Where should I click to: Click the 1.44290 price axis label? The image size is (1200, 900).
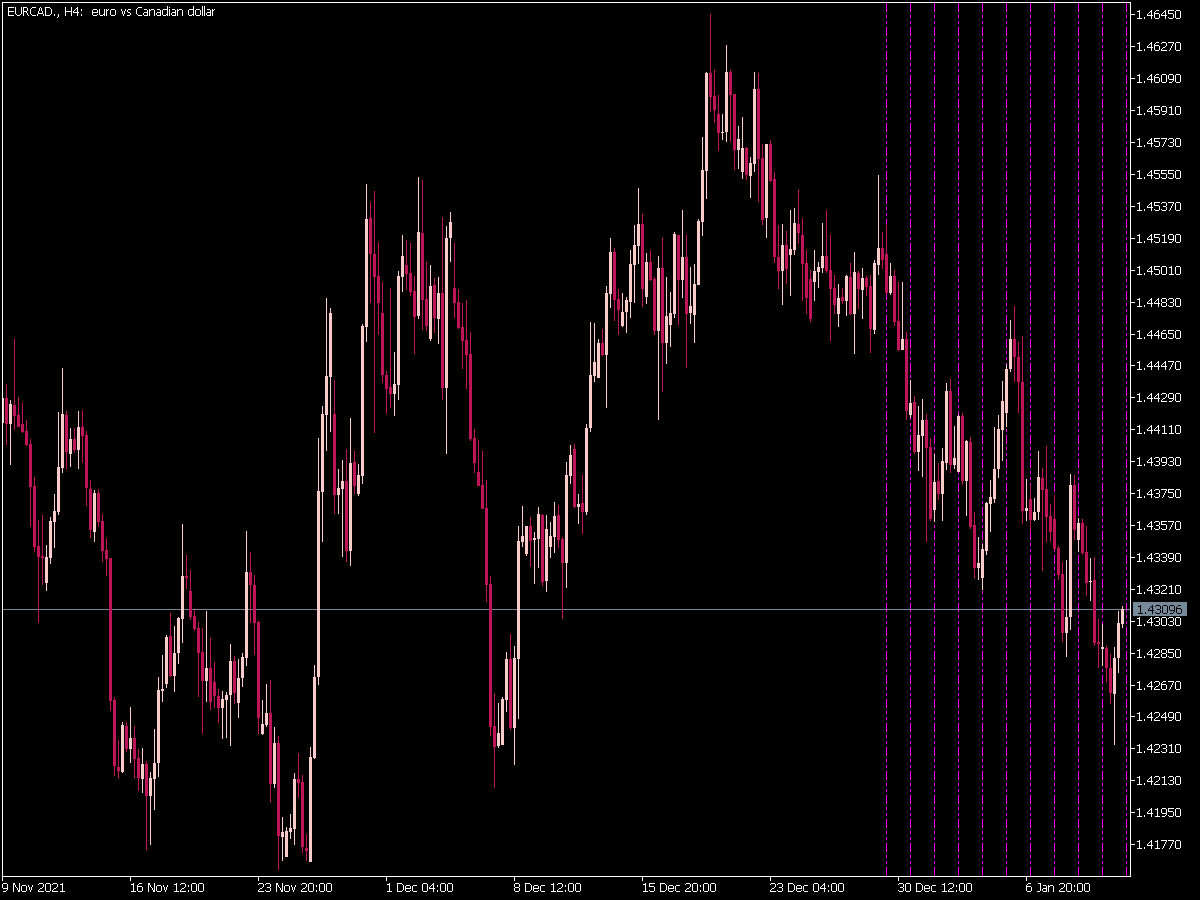click(1160, 397)
